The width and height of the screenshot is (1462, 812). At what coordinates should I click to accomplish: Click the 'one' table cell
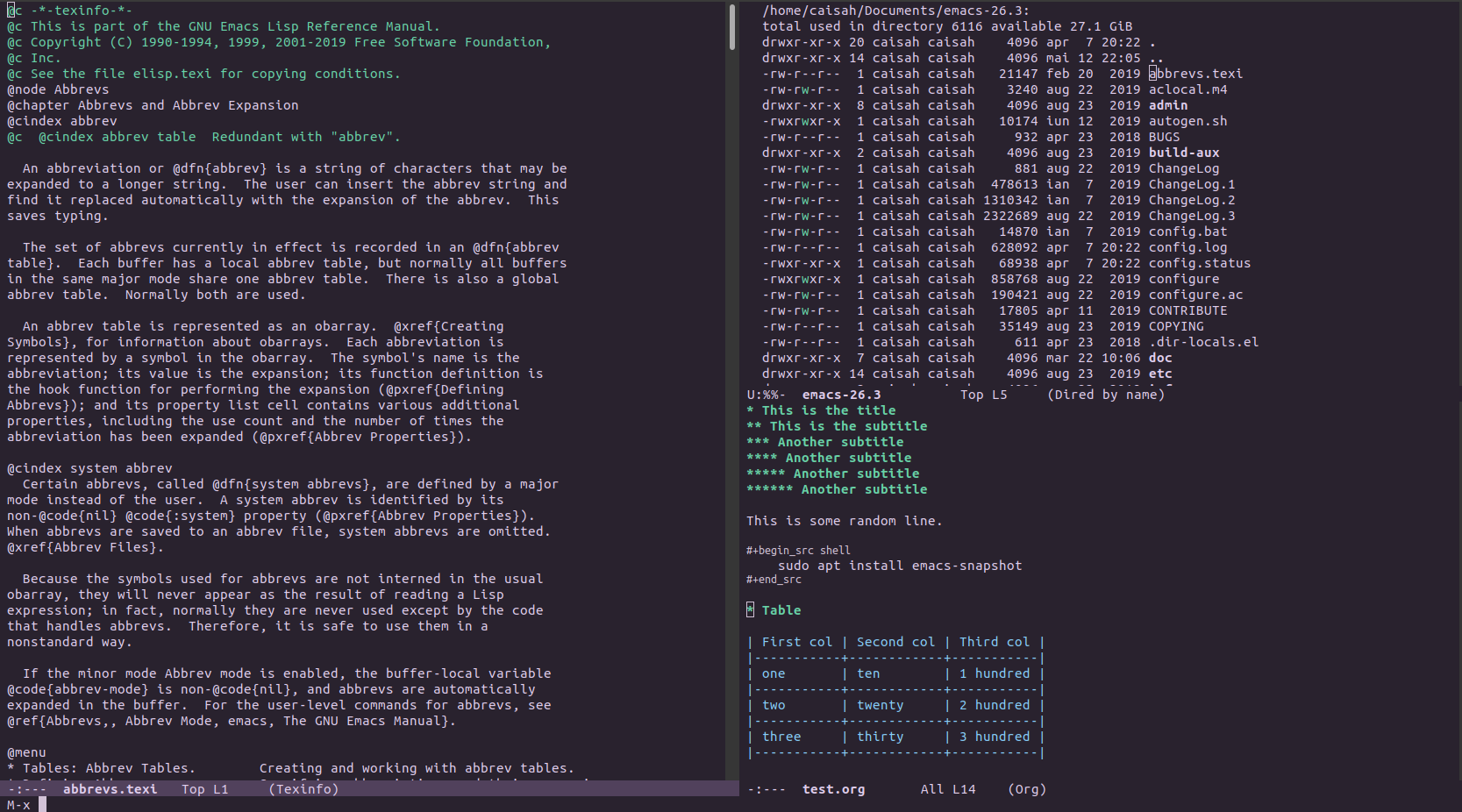[774, 673]
